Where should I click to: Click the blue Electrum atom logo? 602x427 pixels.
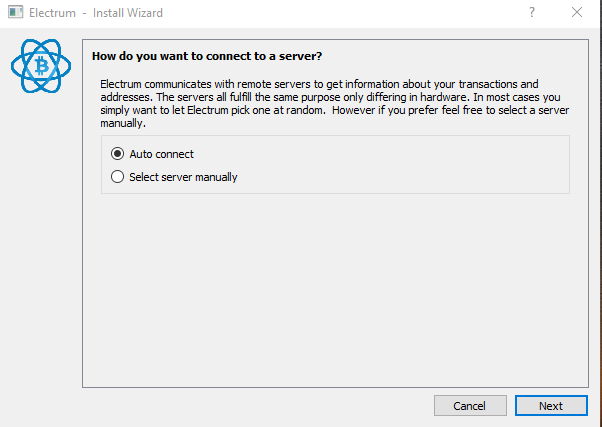(x=41, y=66)
